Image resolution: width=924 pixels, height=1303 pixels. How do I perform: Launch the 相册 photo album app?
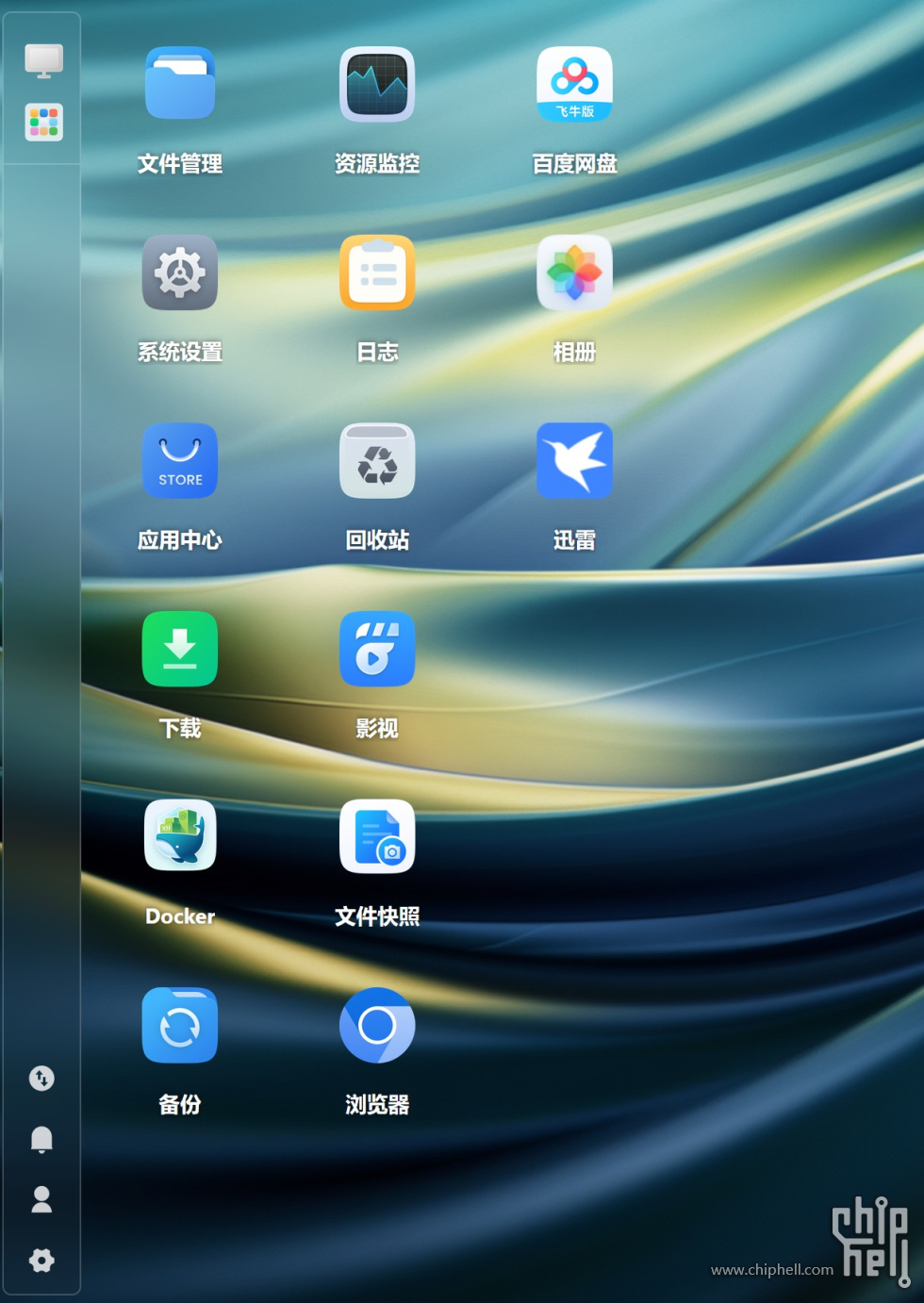[x=574, y=272]
